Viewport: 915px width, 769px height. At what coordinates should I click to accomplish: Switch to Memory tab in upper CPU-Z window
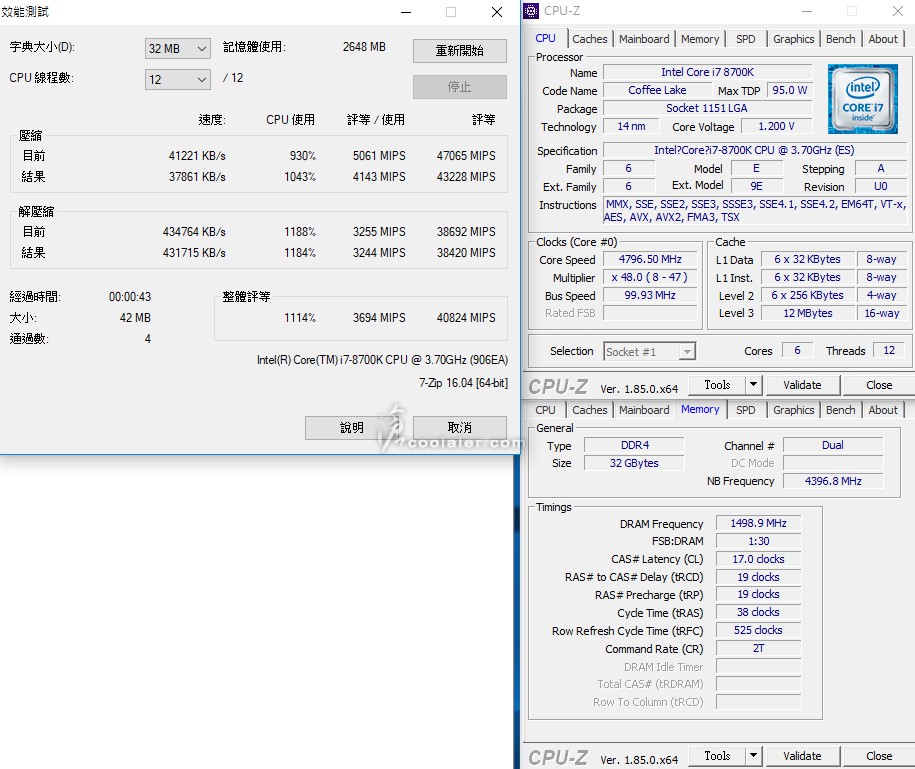[700, 39]
